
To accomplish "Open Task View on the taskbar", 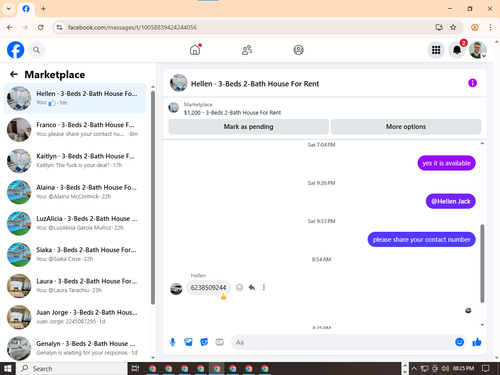I will (135, 368).
